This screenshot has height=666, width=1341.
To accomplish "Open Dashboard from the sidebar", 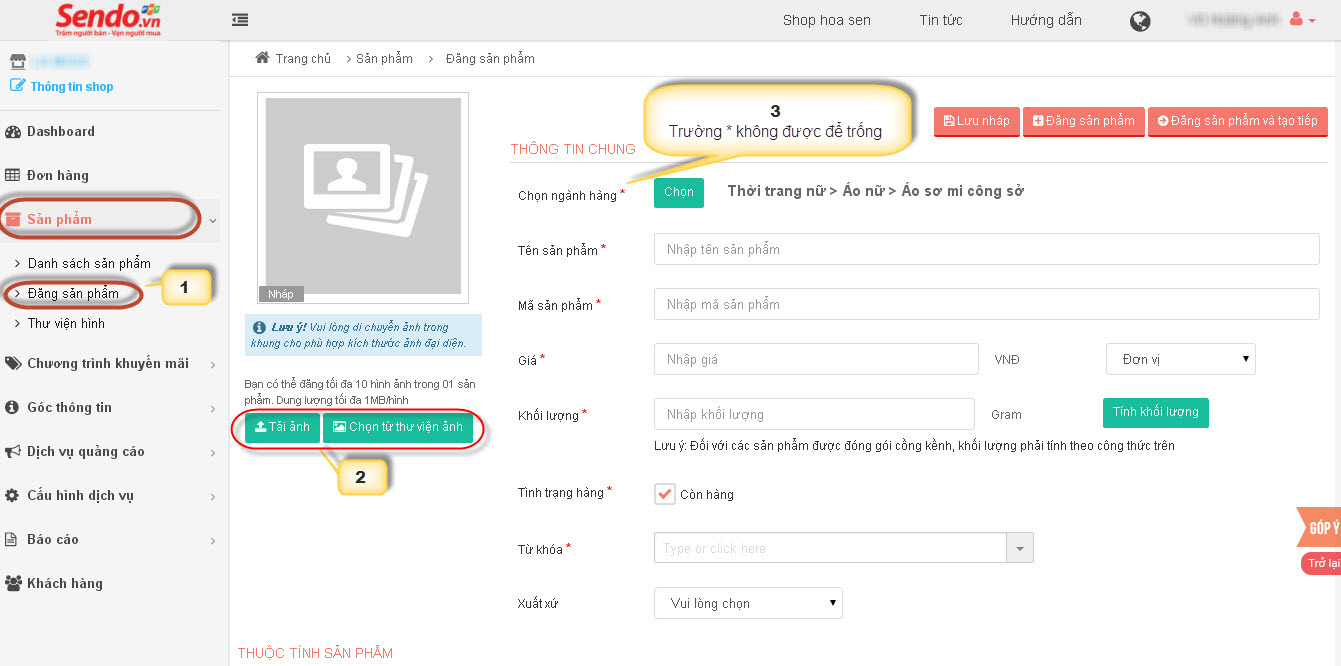I will (60, 131).
